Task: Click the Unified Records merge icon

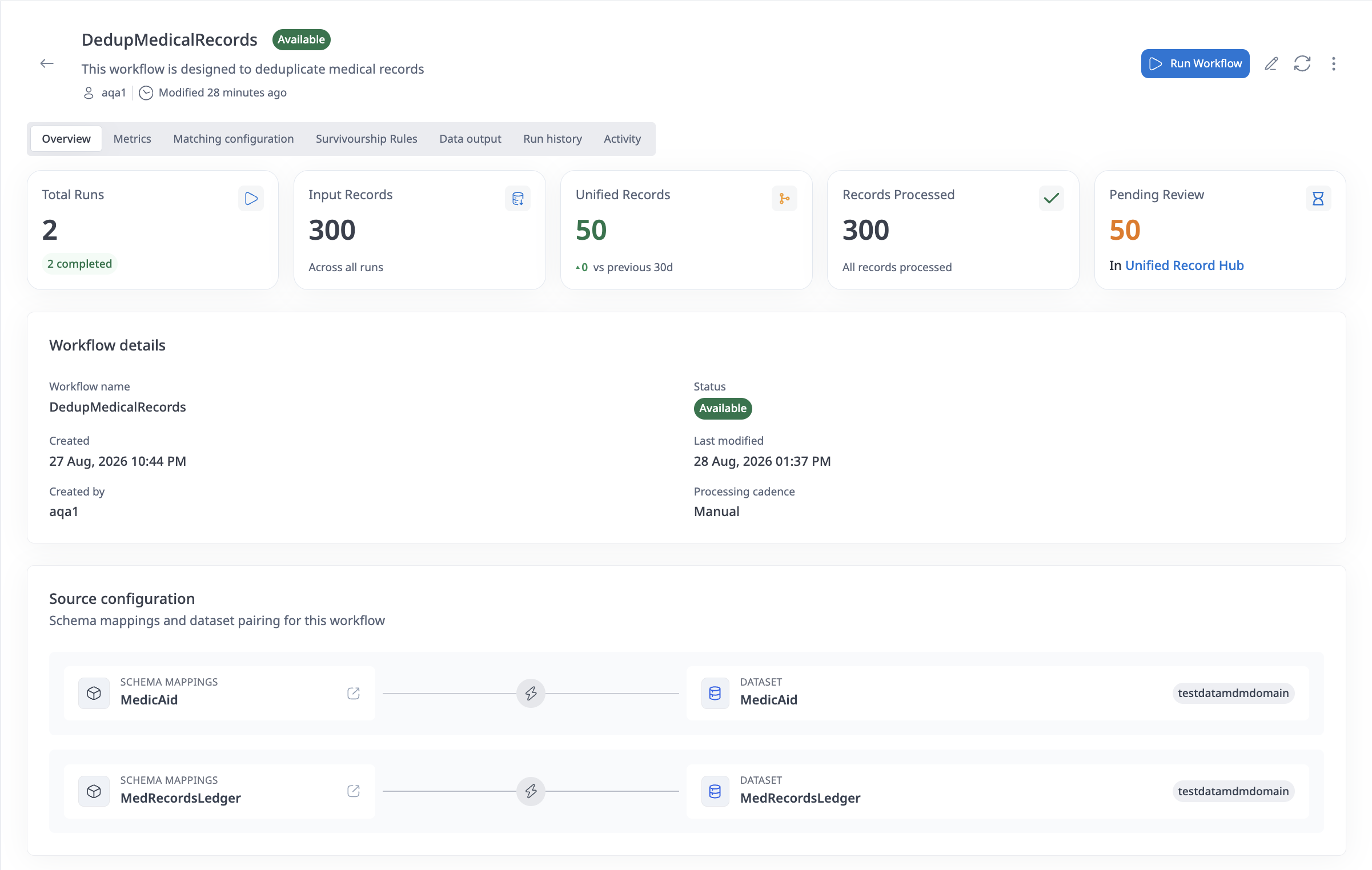Action: [784, 198]
